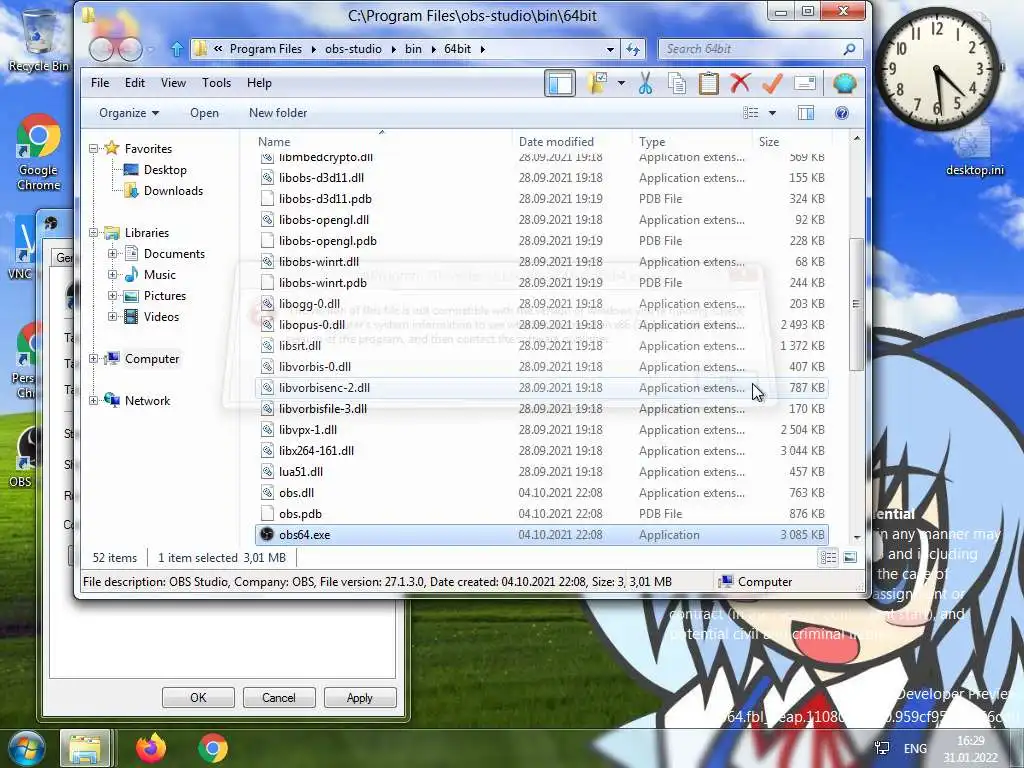Open the Organize dropdown
The image size is (1024, 768).
point(129,113)
